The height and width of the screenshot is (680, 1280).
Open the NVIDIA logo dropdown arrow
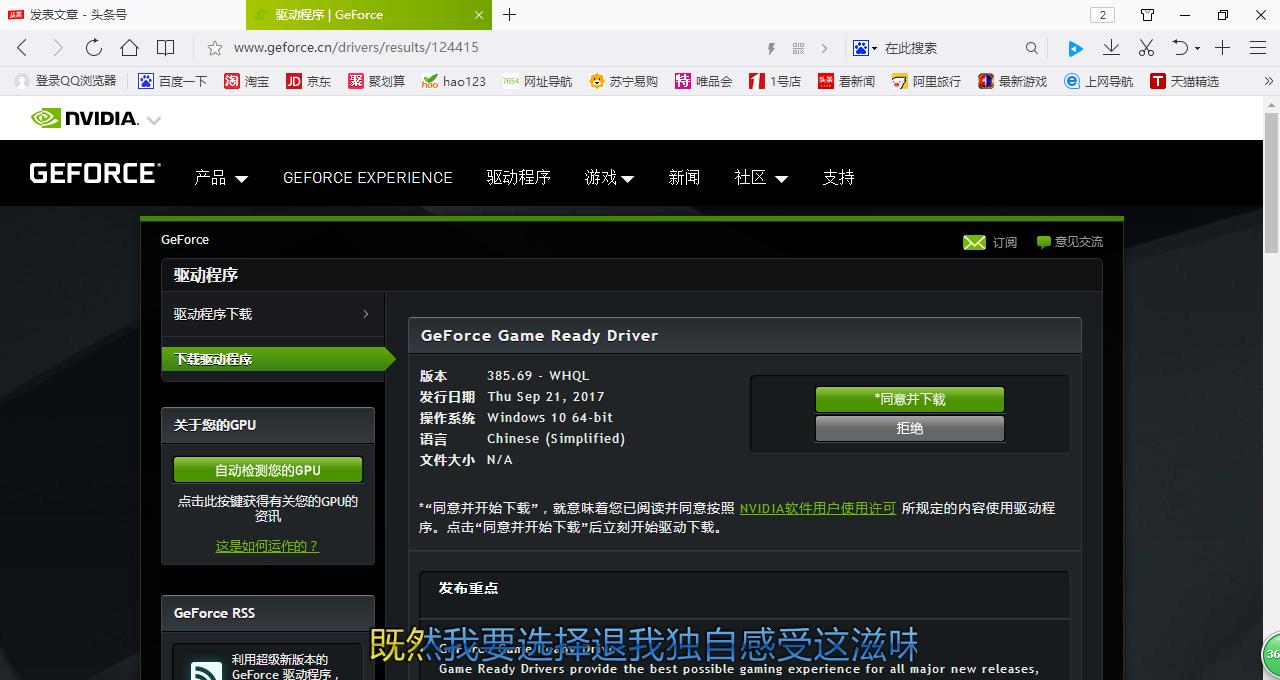point(154,120)
